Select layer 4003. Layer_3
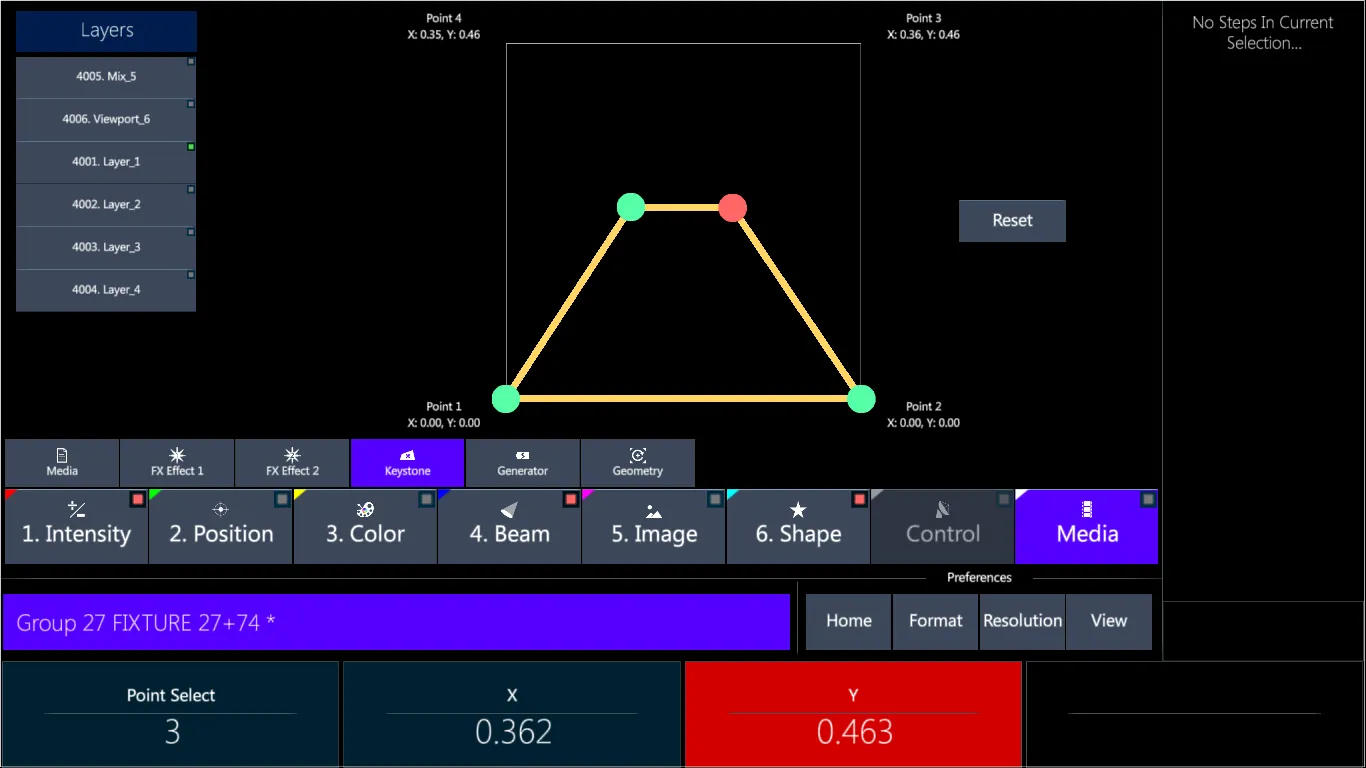This screenshot has width=1366, height=768. (106, 248)
